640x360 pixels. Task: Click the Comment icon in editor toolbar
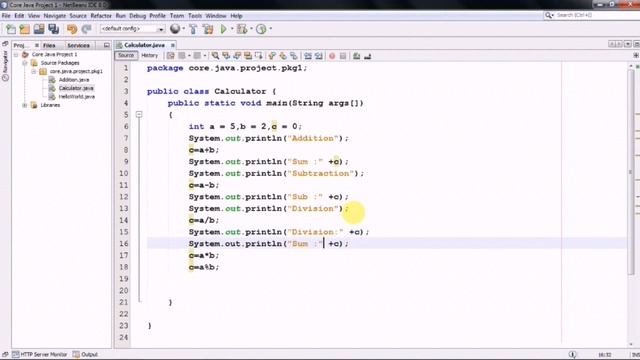click(356, 56)
